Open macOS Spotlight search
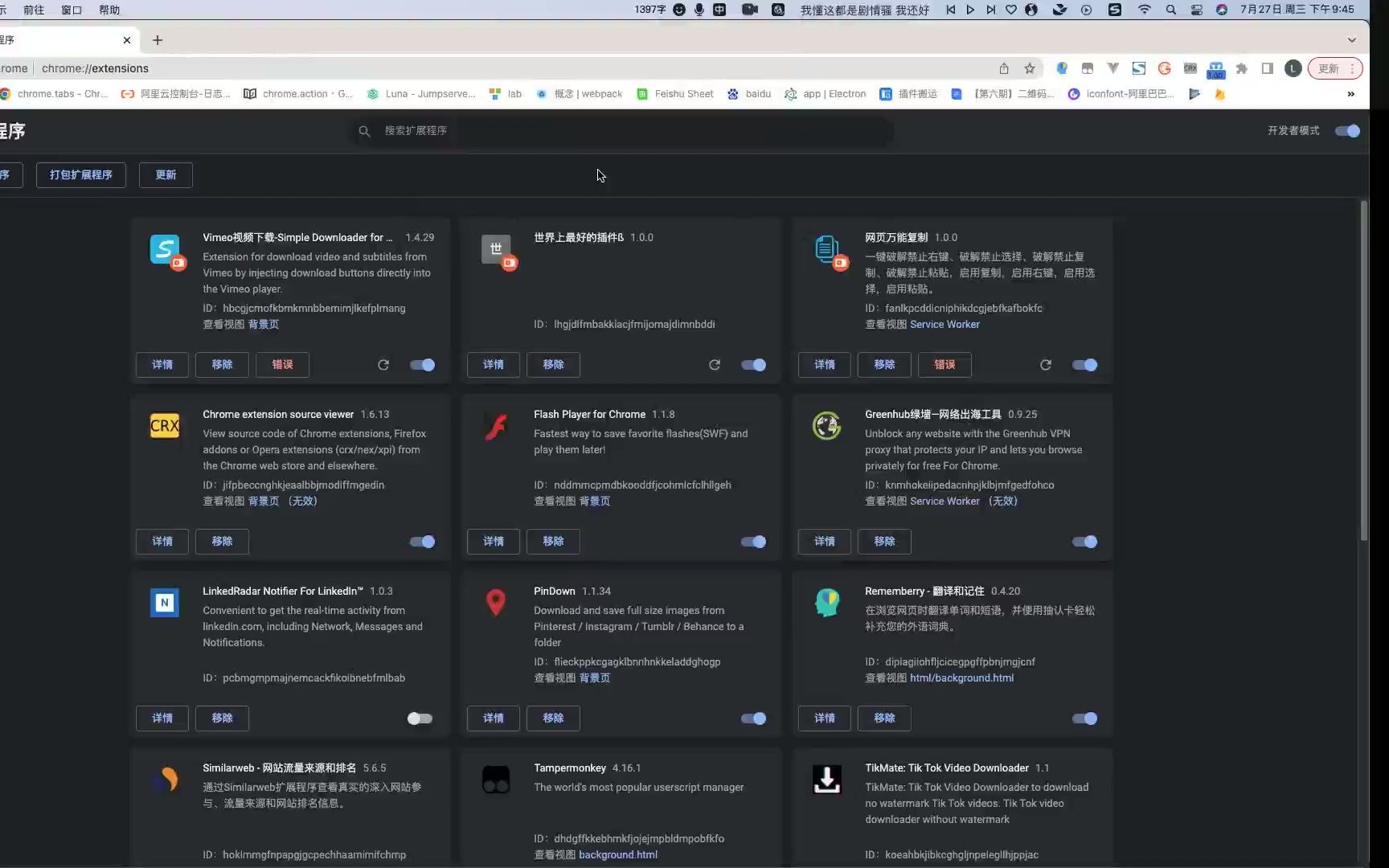The height and width of the screenshot is (868, 1389). pyautogui.click(x=1171, y=10)
